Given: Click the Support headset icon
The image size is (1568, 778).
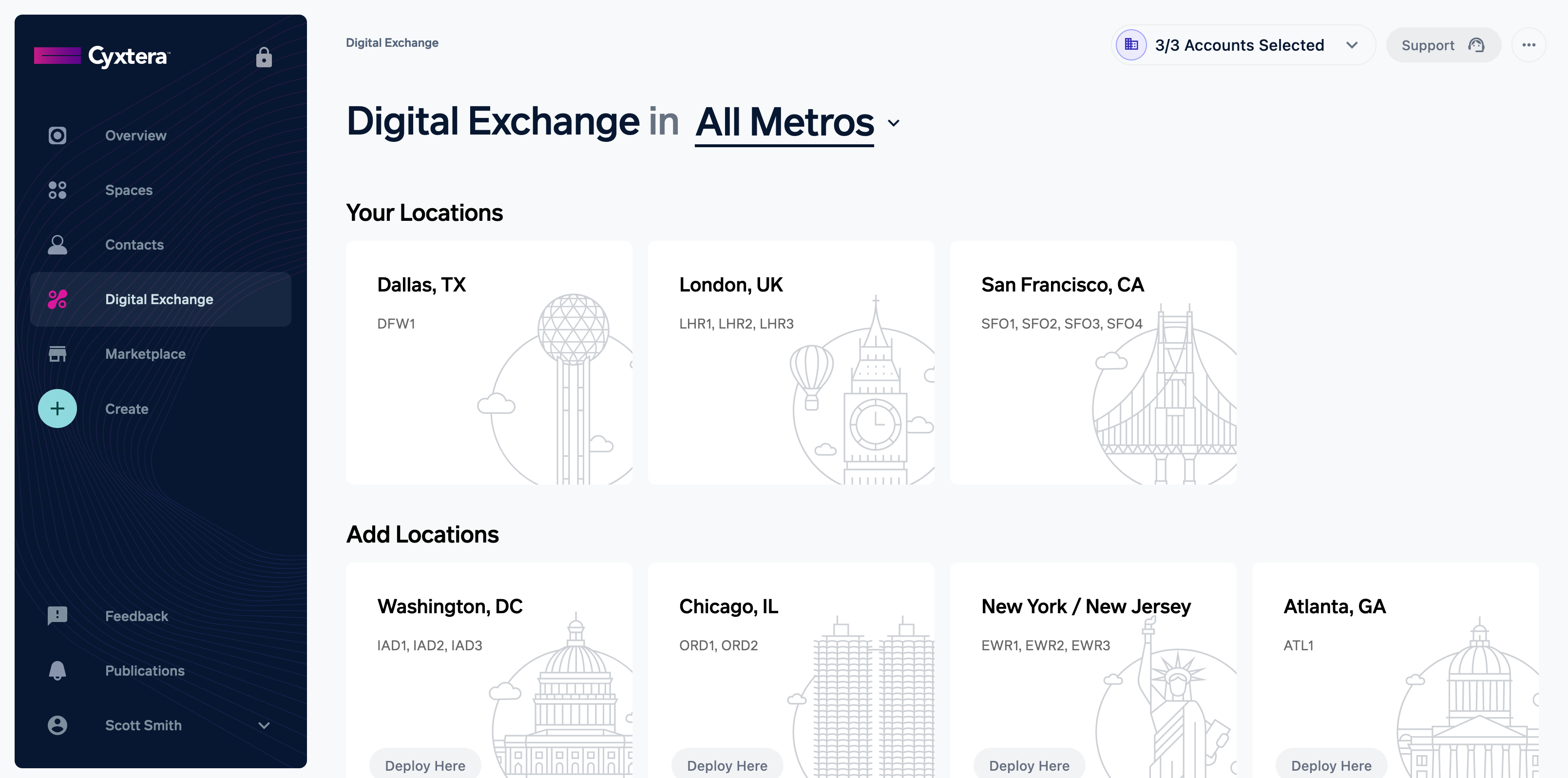Looking at the screenshot, I should point(1476,45).
